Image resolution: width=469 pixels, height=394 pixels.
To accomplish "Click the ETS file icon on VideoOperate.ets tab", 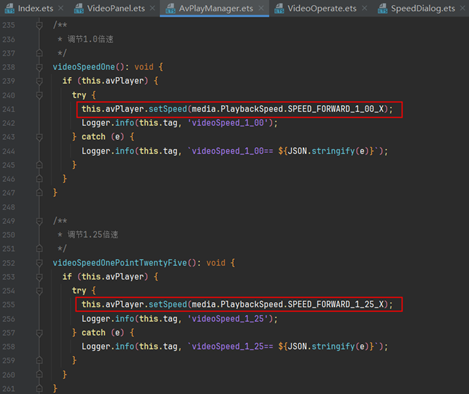I will coord(279,8).
